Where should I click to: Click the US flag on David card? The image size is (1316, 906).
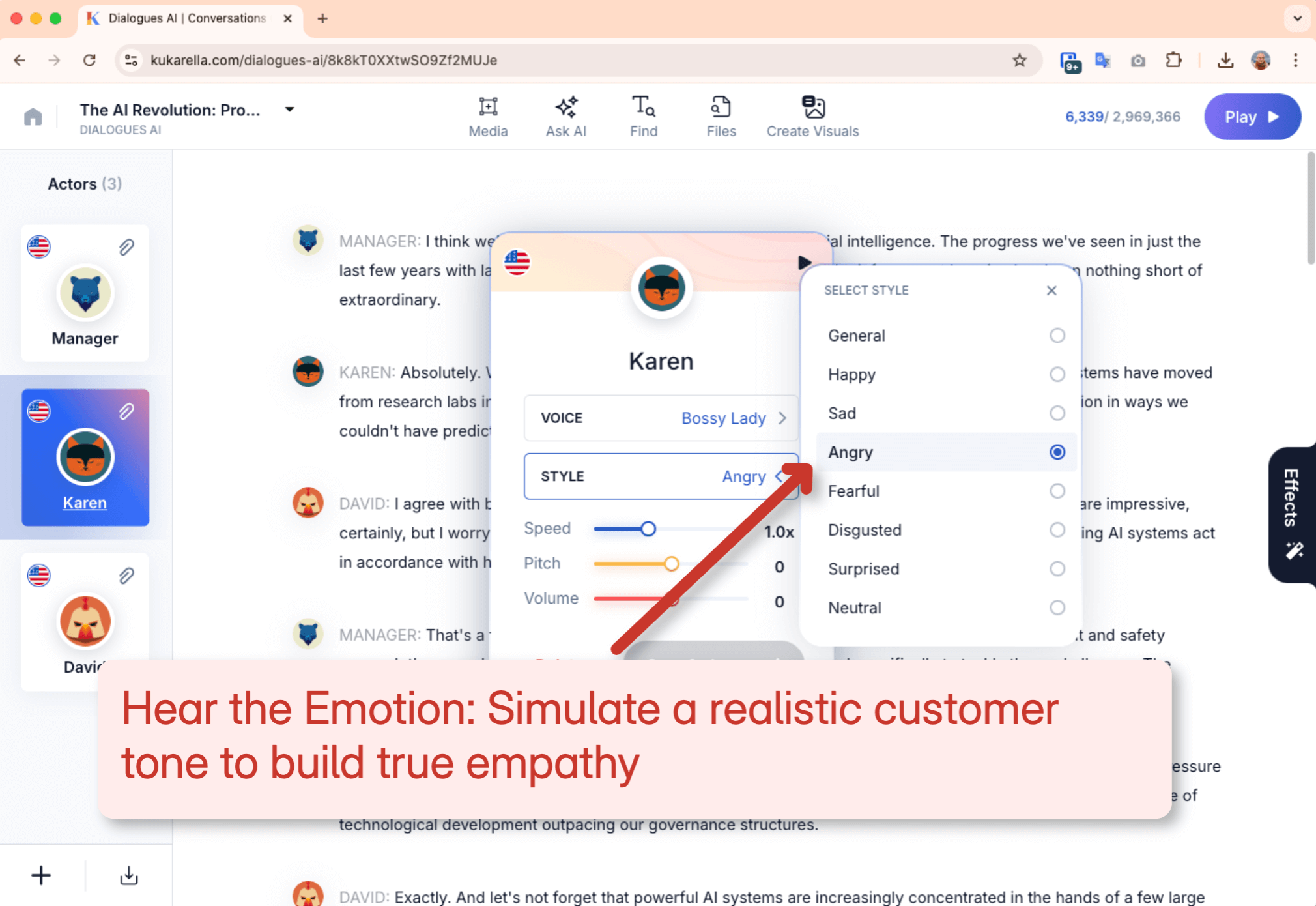(x=39, y=576)
